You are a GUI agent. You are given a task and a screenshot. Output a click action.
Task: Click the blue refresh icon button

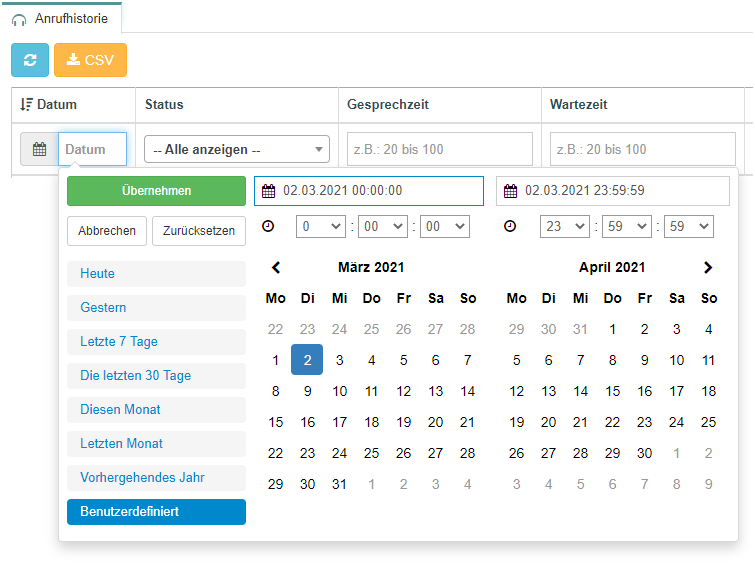point(30,60)
